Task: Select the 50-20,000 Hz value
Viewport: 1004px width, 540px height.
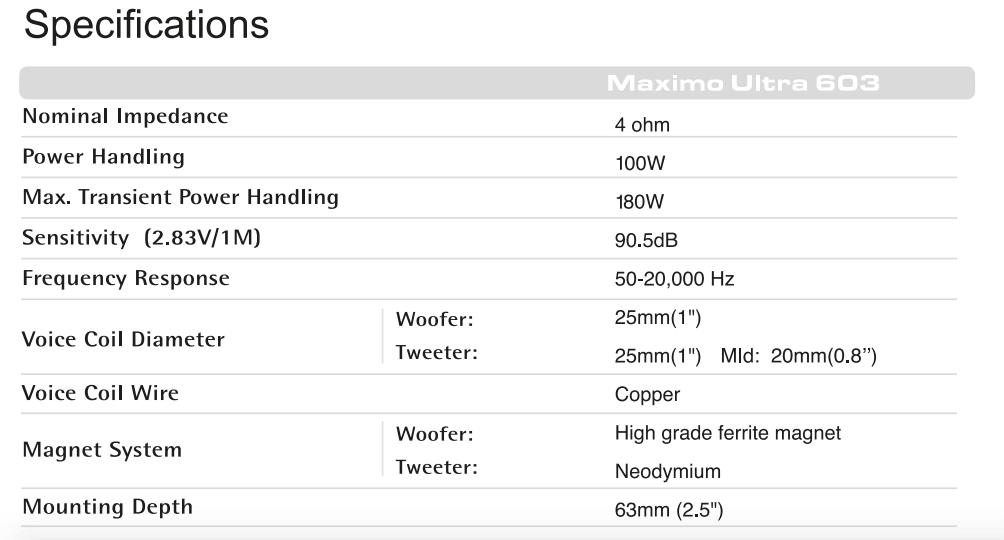Action: [x=674, y=280]
